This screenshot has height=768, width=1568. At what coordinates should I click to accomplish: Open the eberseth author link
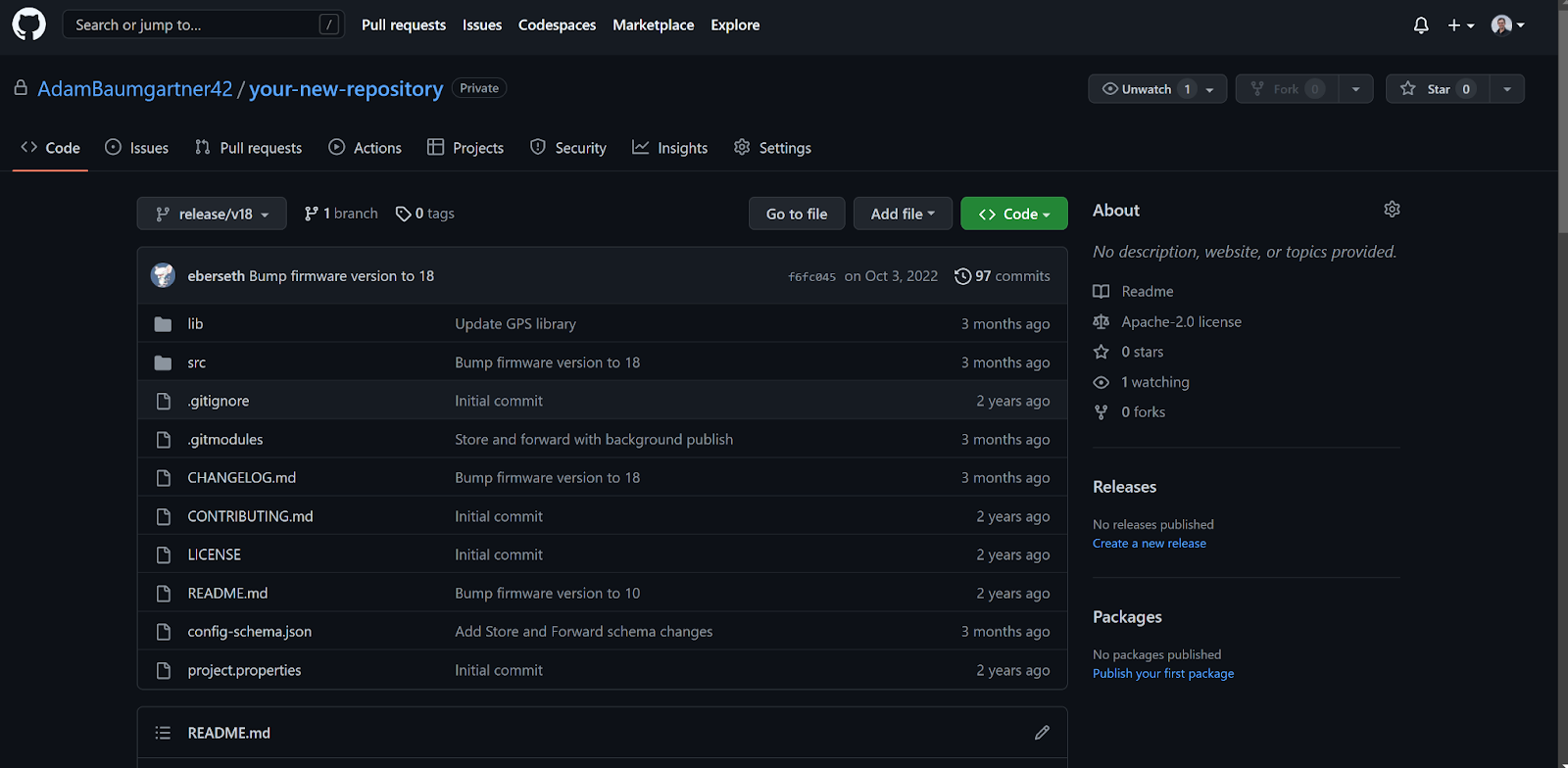[216, 276]
